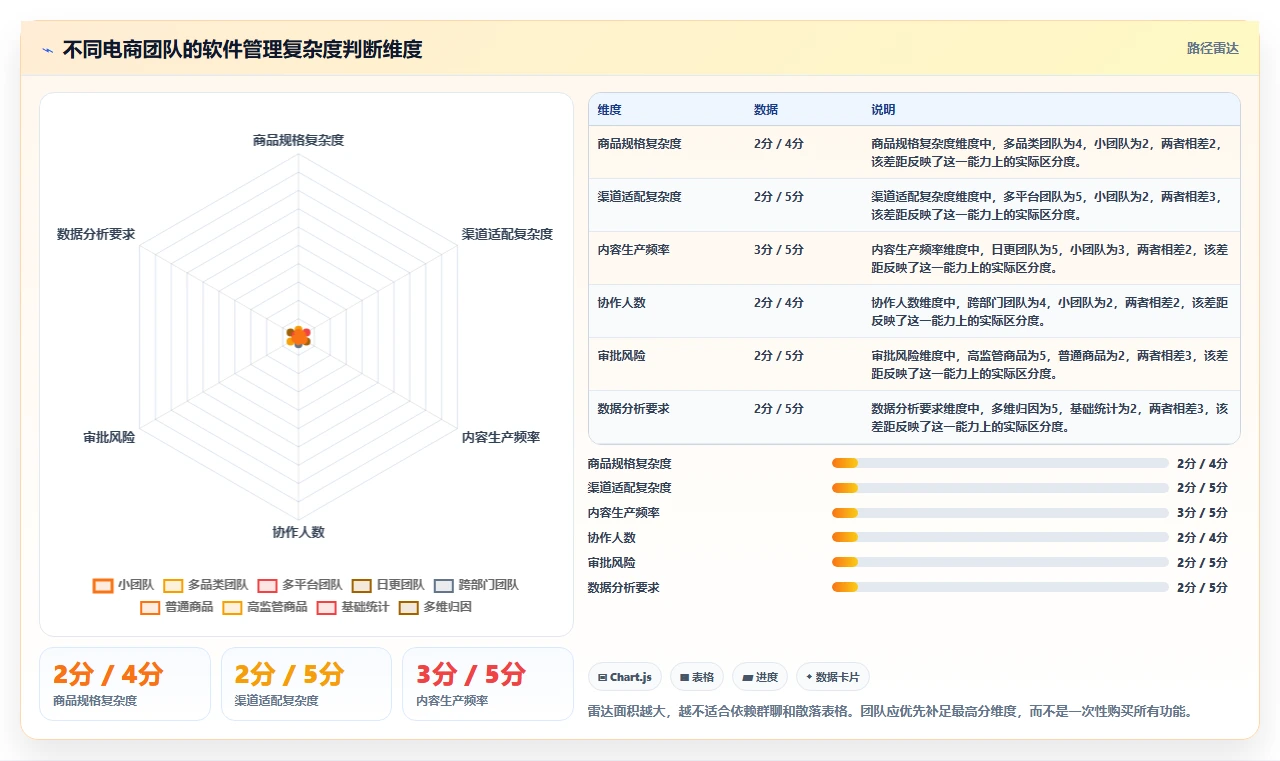The width and height of the screenshot is (1280, 761).
Task: Open the 2分 / 5分 渠道适配复杂度 card
Action: 306,684
